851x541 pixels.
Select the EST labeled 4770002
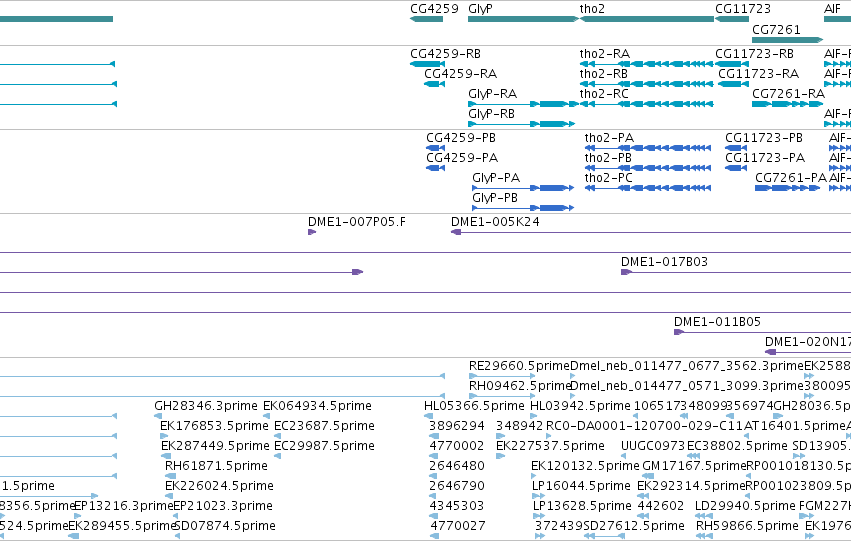pyautogui.click(x=456, y=446)
